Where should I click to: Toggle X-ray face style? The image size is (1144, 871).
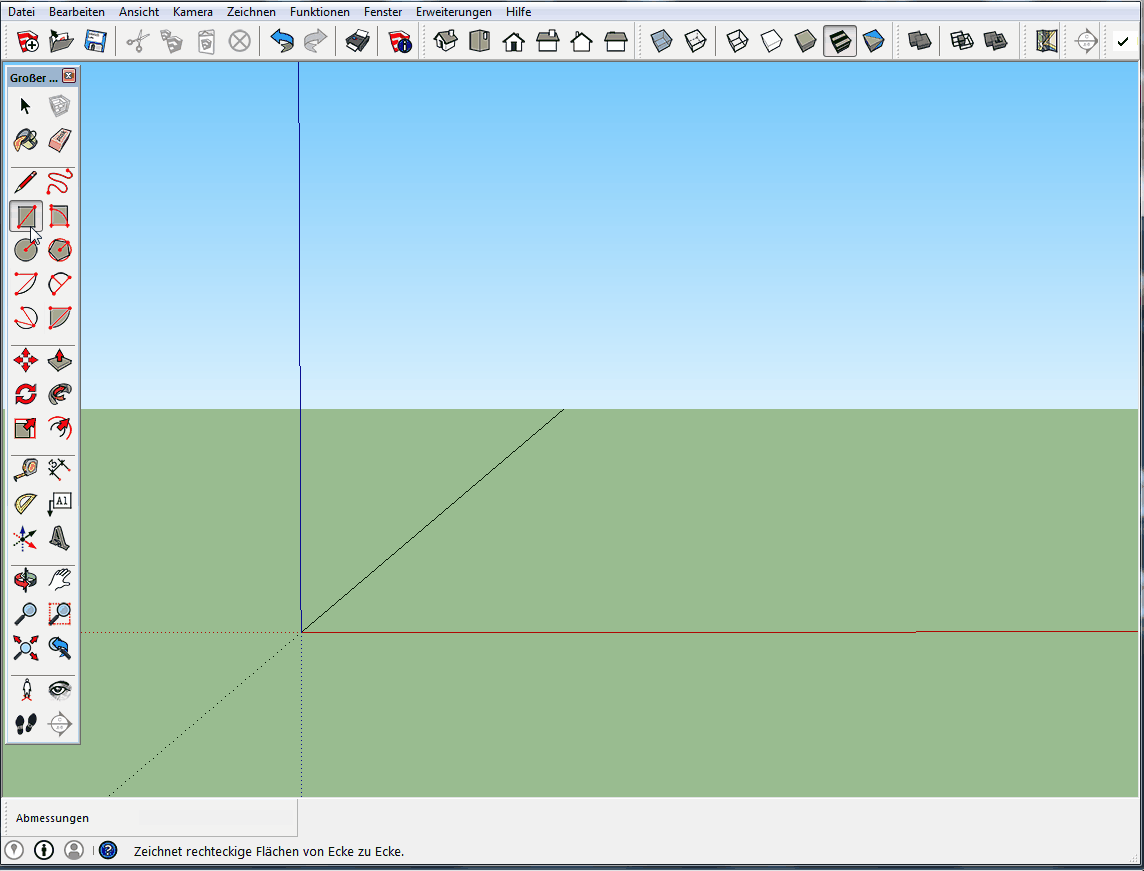[x=662, y=42]
